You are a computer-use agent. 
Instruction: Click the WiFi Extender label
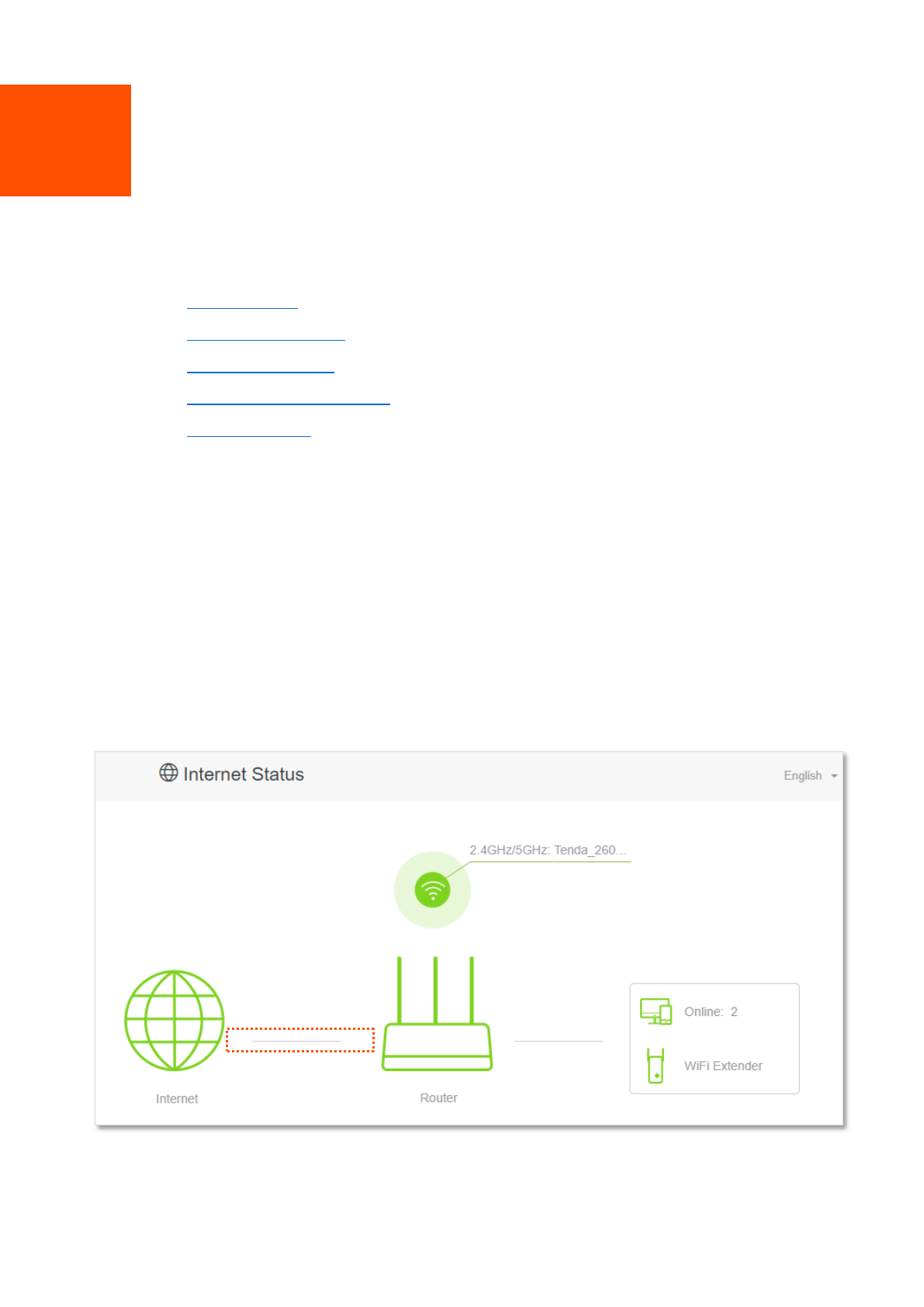723,1066
